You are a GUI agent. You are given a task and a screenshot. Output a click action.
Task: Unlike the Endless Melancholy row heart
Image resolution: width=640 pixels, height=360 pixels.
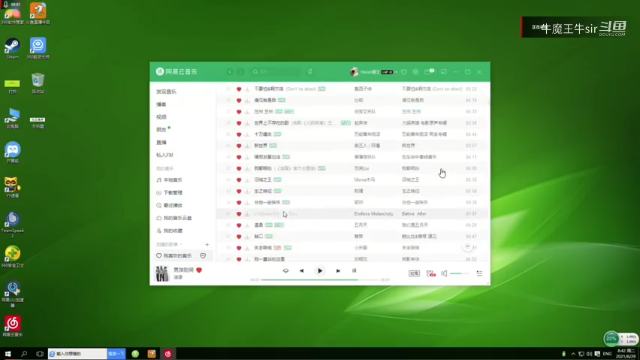(x=239, y=214)
